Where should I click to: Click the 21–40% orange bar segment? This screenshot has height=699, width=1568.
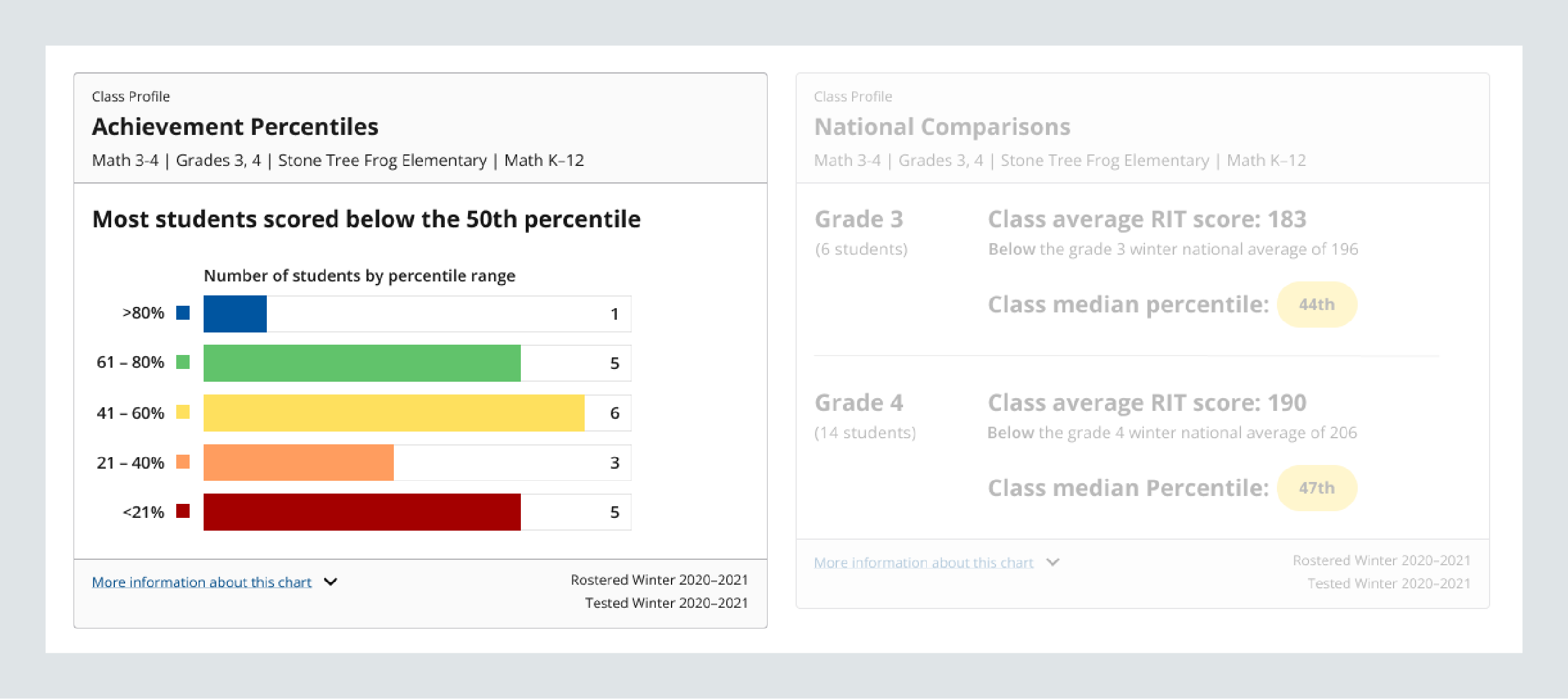(x=298, y=463)
